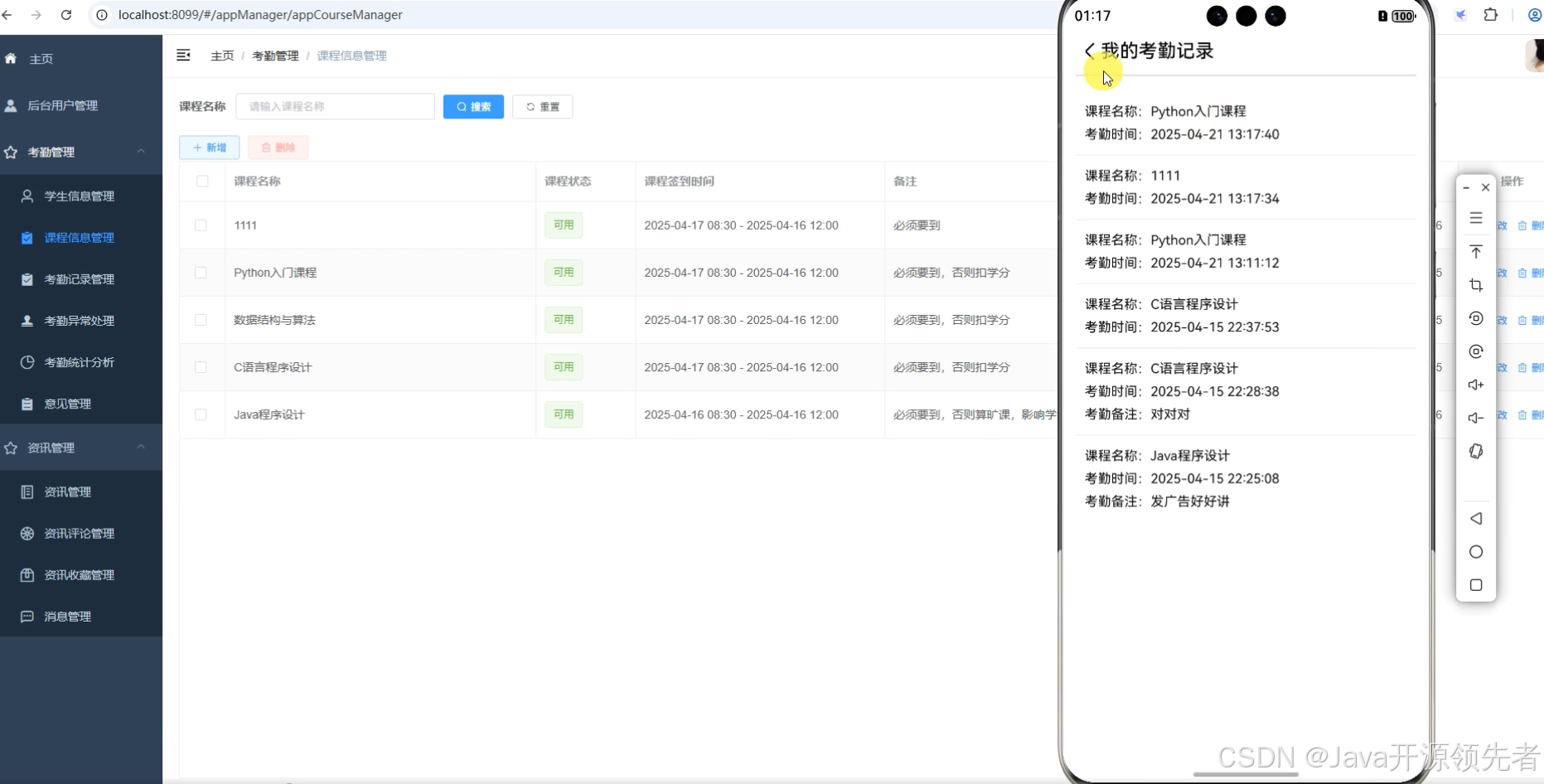Click the site info icon in address bar
This screenshot has width=1544, height=784.
pos(102,15)
